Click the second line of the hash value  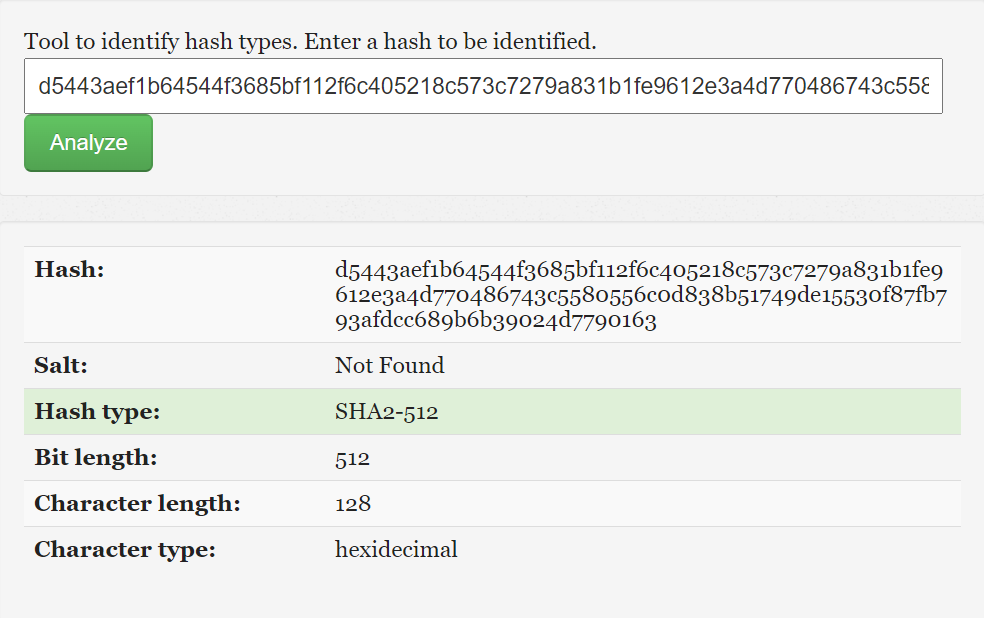(x=640, y=296)
